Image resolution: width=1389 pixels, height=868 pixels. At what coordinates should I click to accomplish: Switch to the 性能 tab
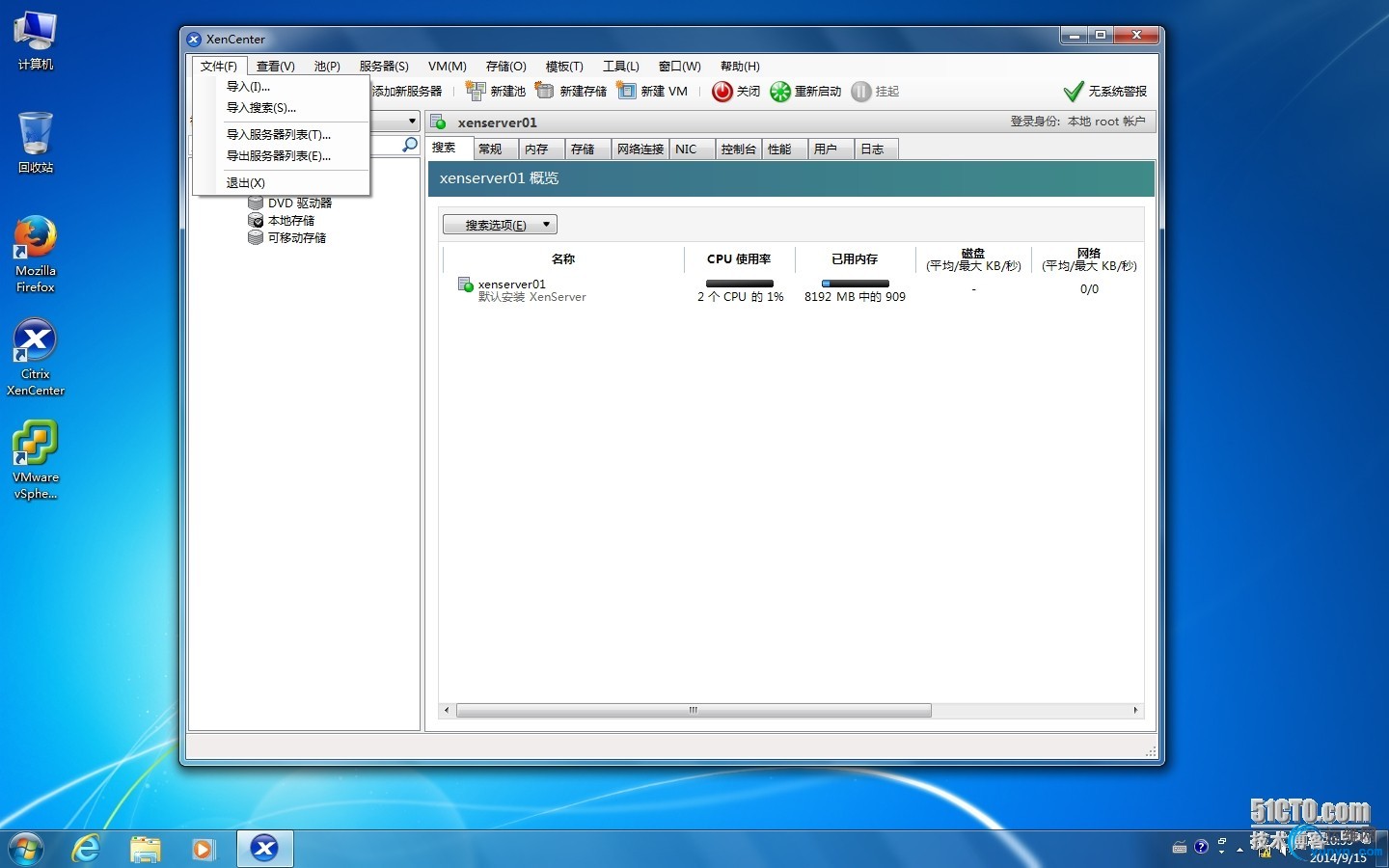click(779, 149)
